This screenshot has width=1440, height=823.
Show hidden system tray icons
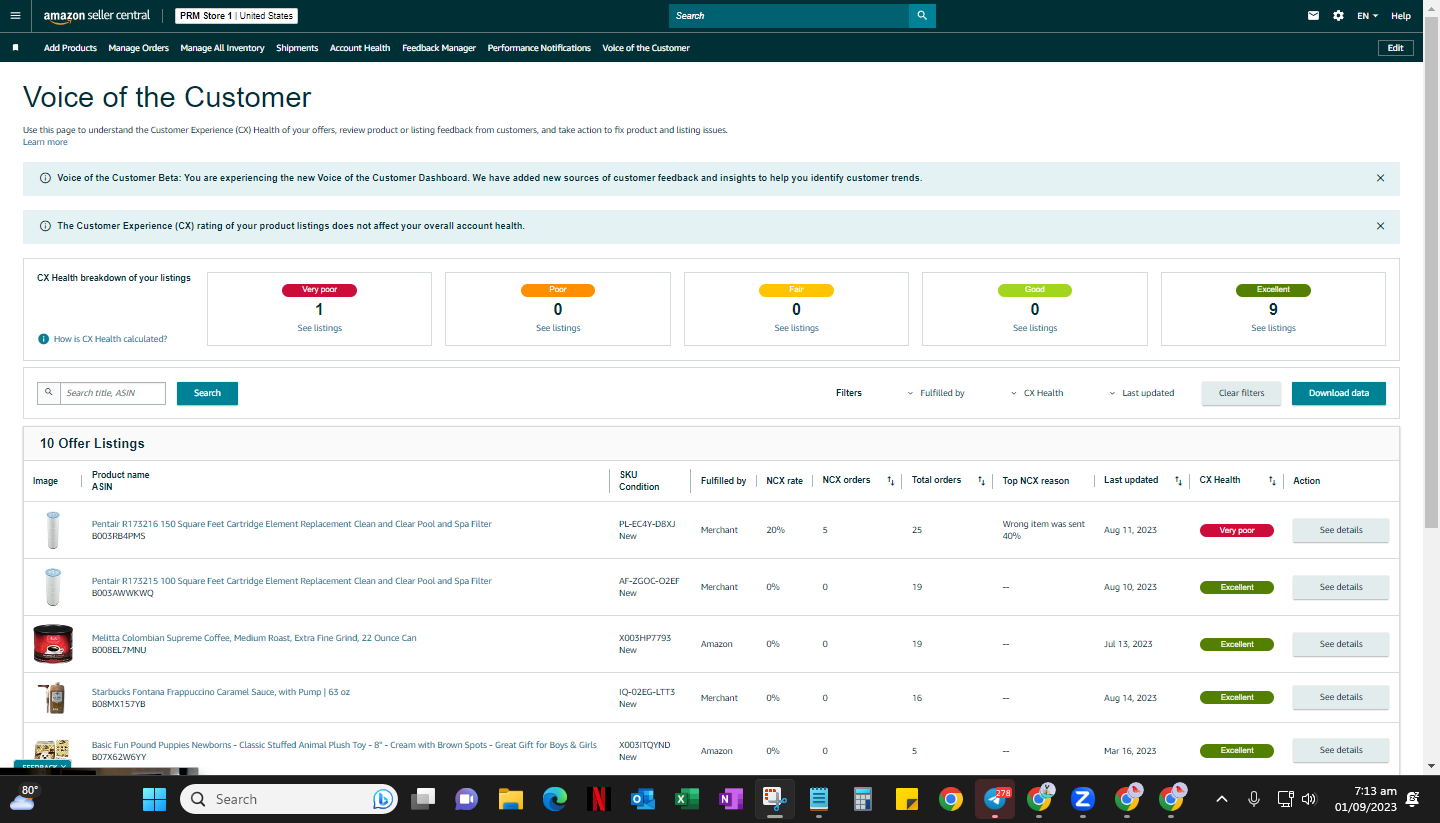click(1222, 799)
